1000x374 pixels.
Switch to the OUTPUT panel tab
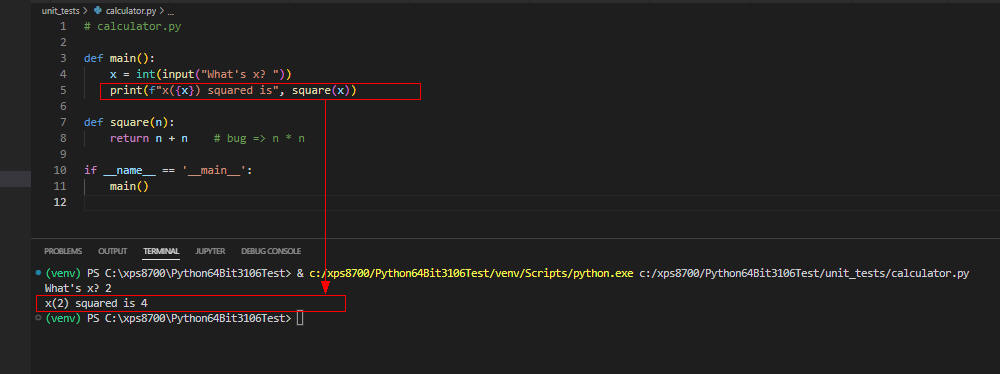(x=112, y=251)
